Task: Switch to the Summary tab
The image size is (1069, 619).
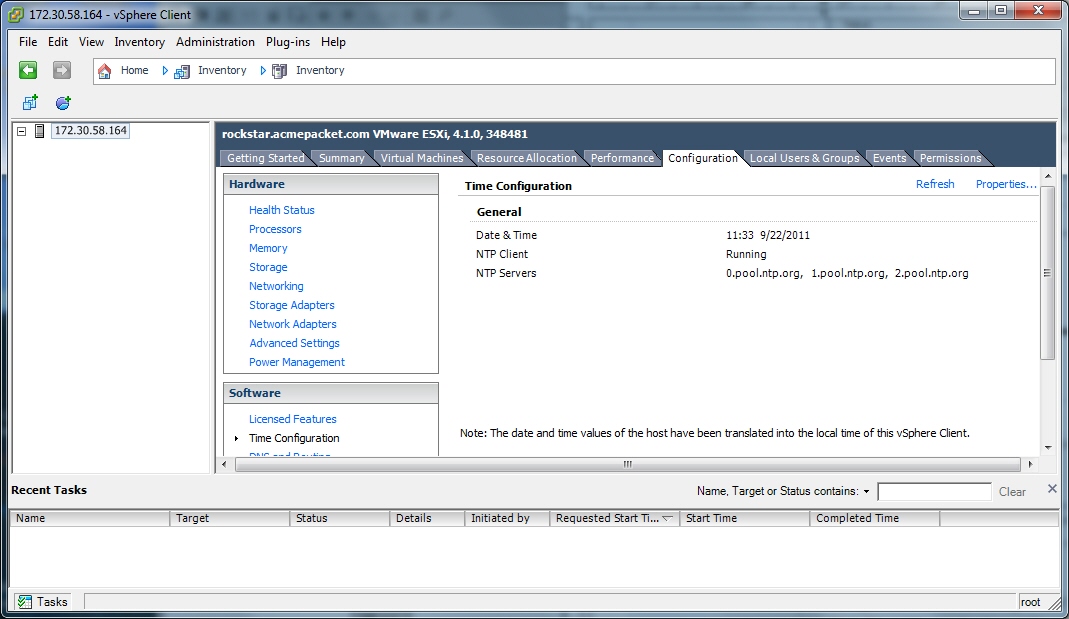Action: coord(342,158)
